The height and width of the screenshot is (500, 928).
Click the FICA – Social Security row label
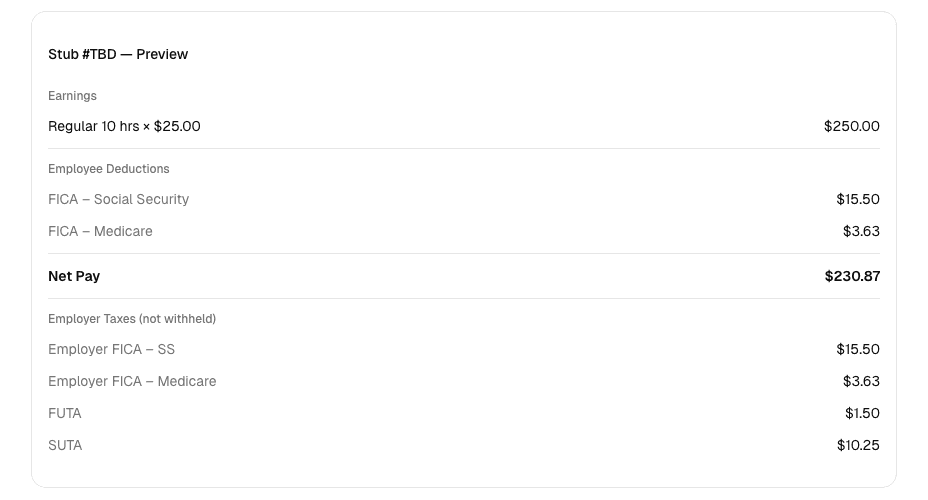pos(118,199)
